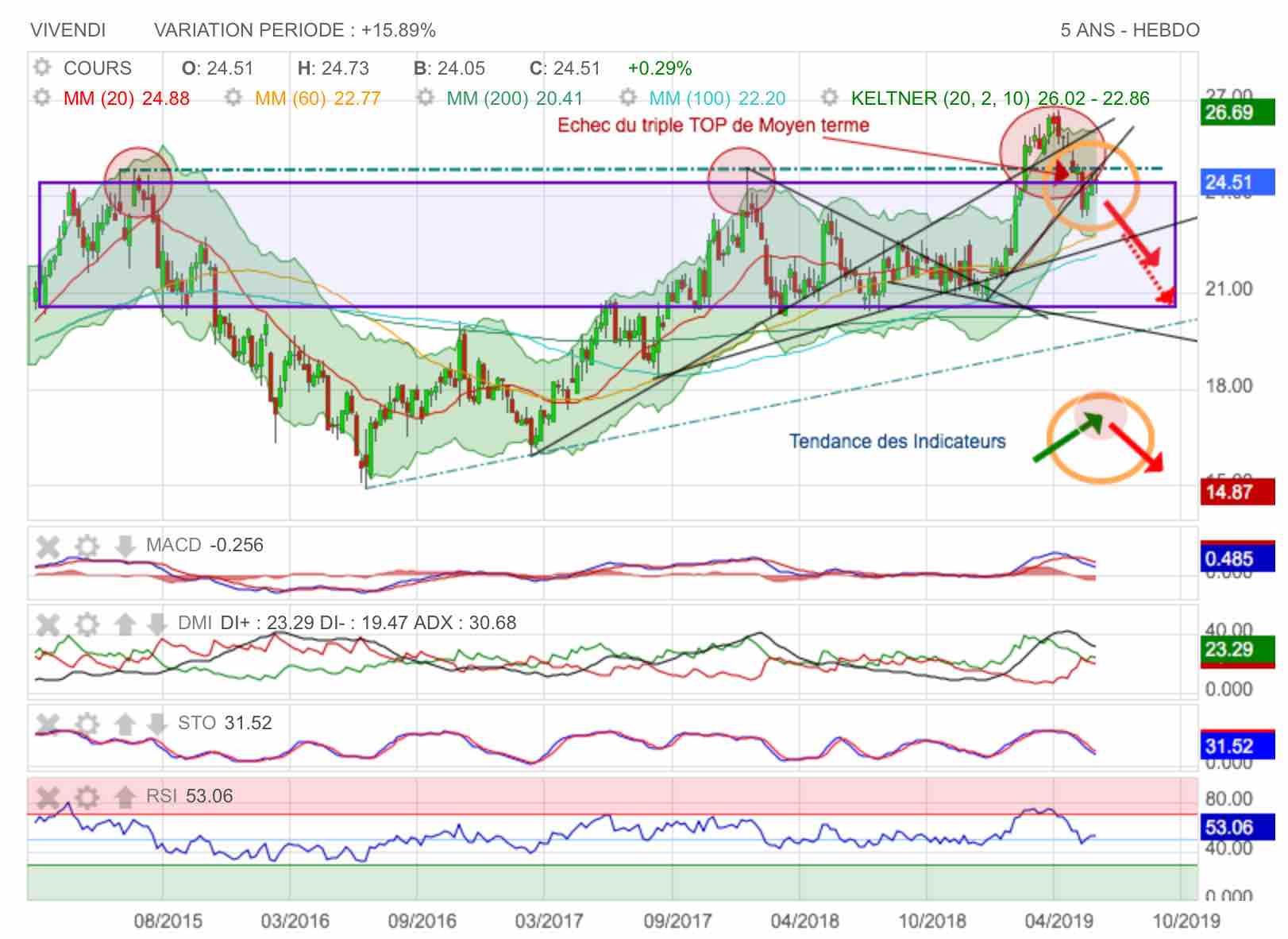The height and width of the screenshot is (939, 1288).
Task: Click the RSI 53.06 label
Action: pos(189,796)
